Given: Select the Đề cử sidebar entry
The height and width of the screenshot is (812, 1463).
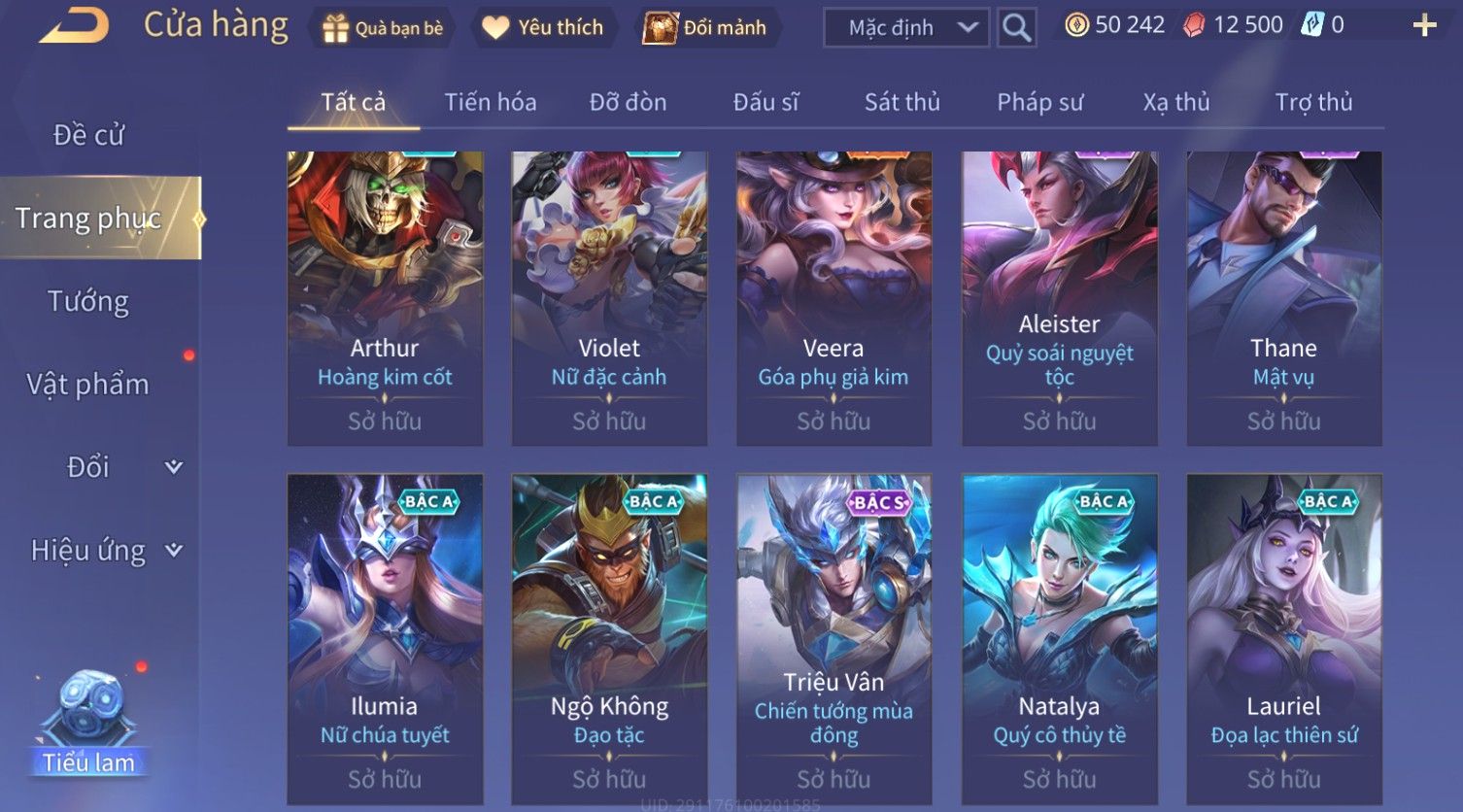Looking at the screenshot, I should (x=88, y=135).
